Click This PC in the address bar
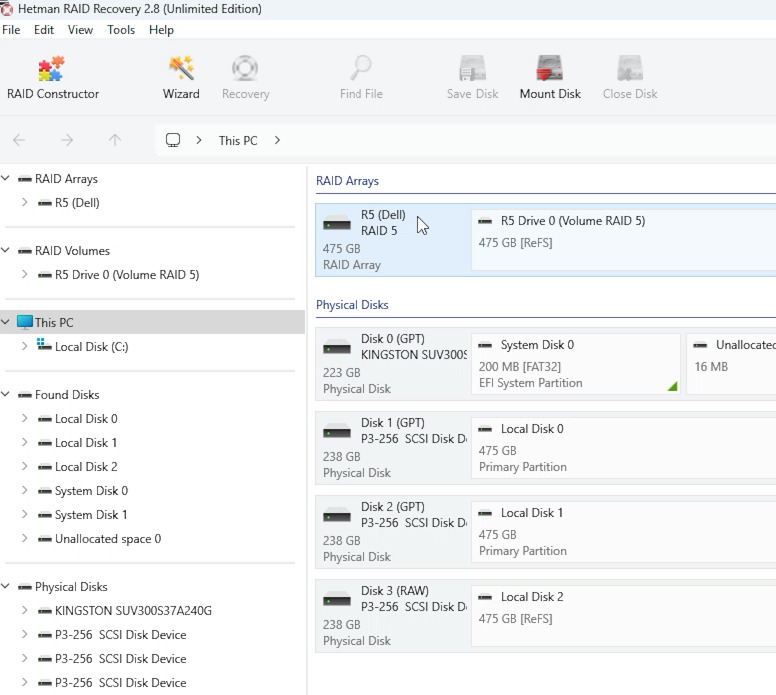 (x=238, y=141)
